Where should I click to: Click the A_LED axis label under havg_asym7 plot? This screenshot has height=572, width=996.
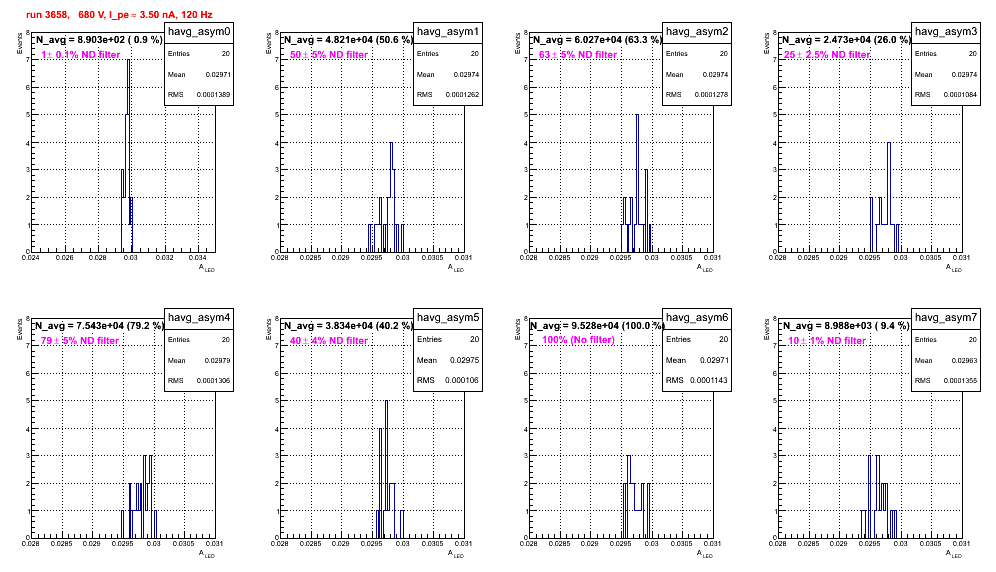954,554
